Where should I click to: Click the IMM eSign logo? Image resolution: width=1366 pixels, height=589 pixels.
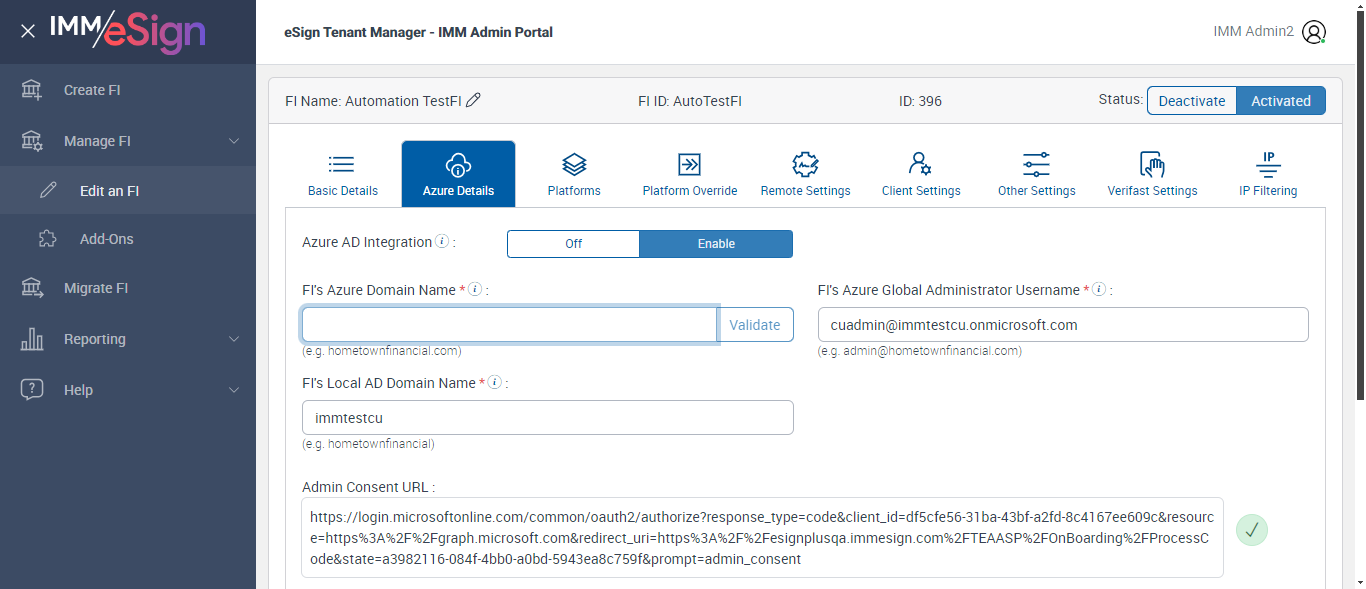127,31
